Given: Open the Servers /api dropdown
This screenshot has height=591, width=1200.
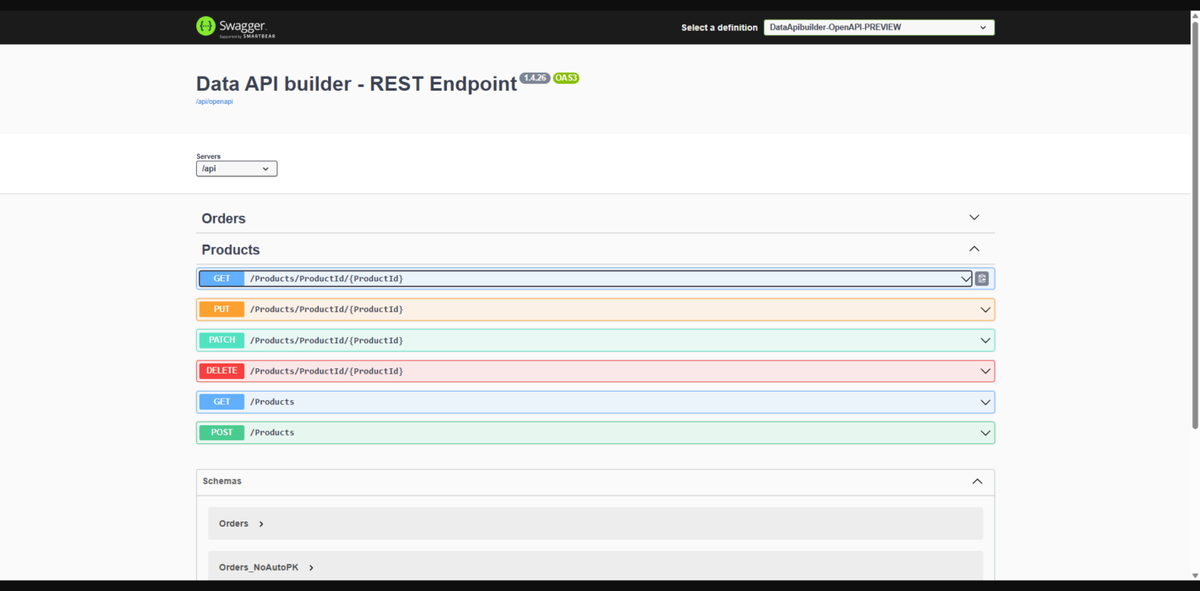Looking at the screenshot, I should (x=236, y=169).
